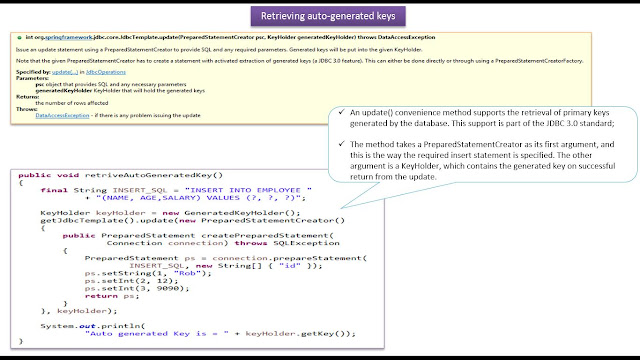640x360 pixels.
Task: Click the '(NAME, AGE,SALARY) VALUES' string line
Action: pos(196,198)
